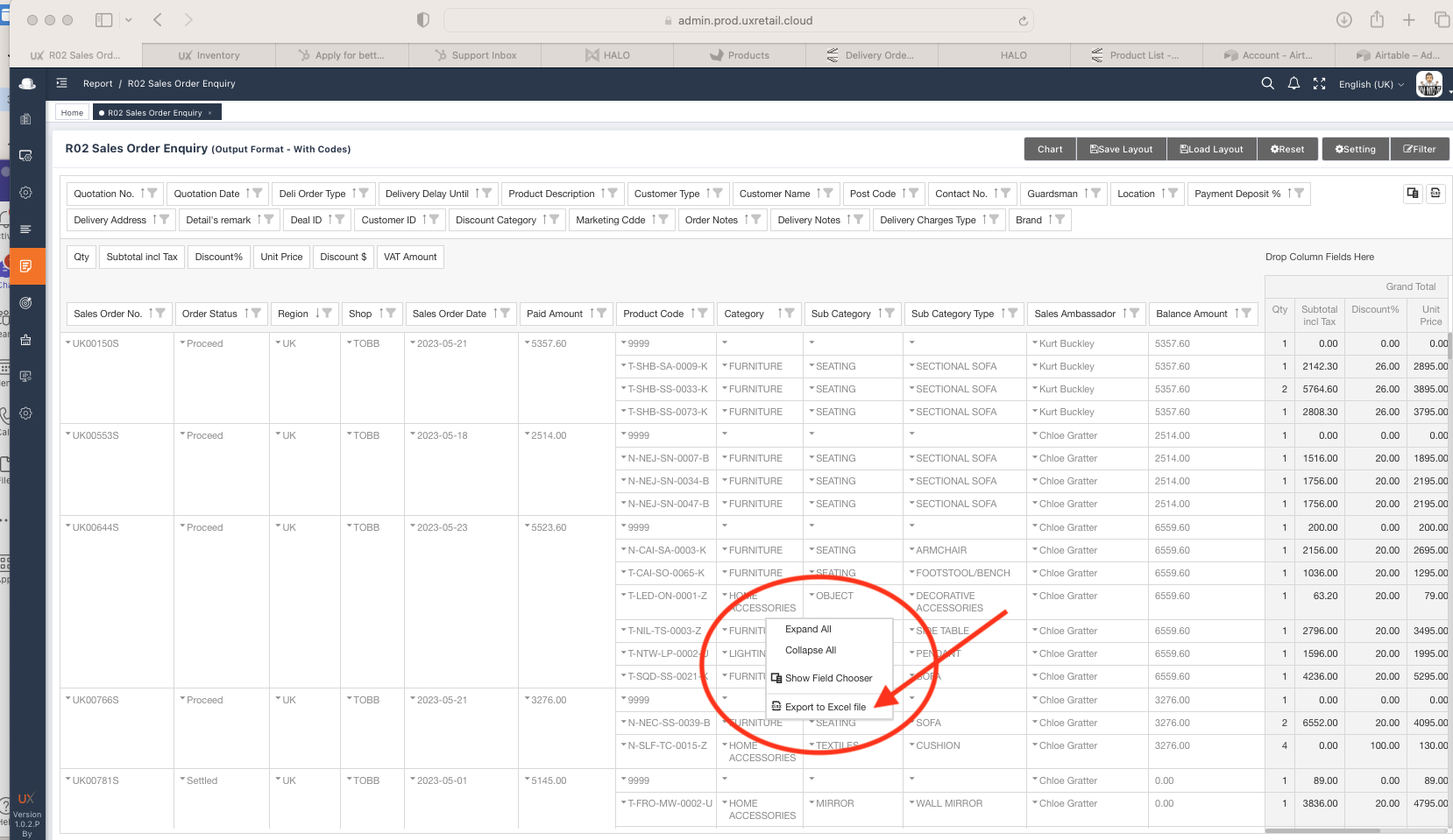Click the Save Layout button

point(1121,149)
